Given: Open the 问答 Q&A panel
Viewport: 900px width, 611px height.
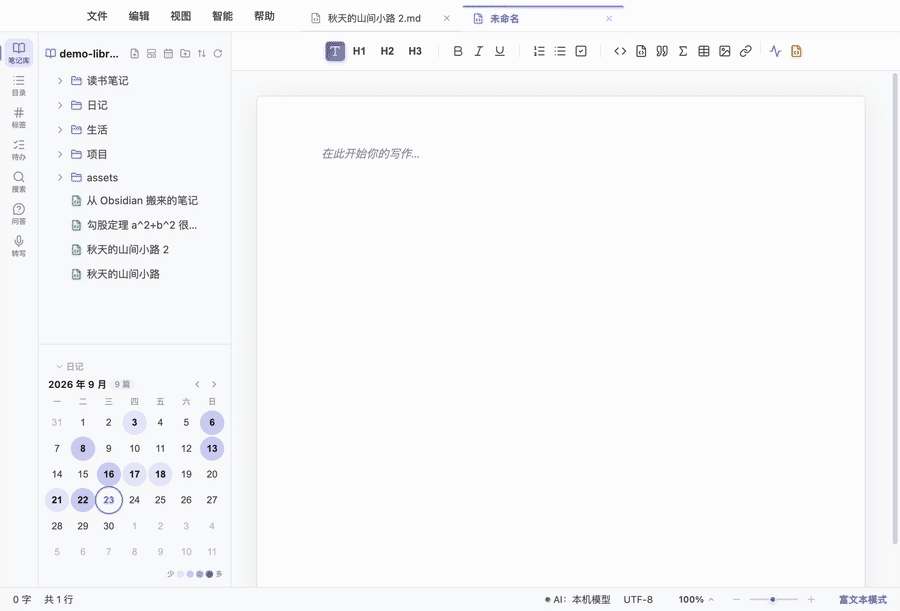Looking at the screenshot, I should pyautogui.click(x=19, y=214).
